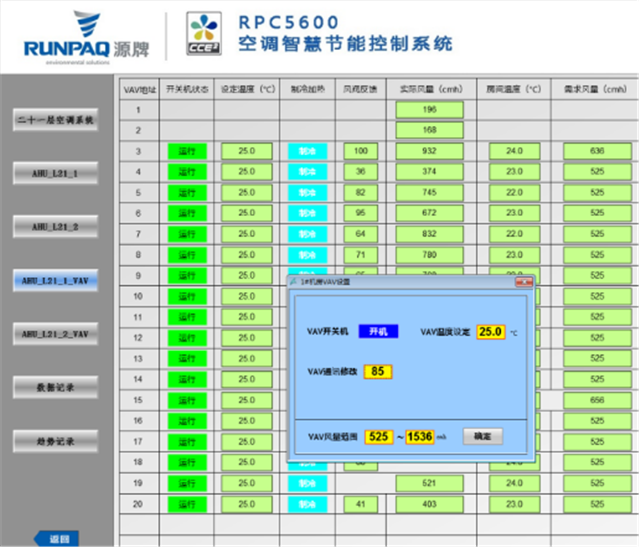Viewport: 640px width, 548px height.
Task: Toggle VAV 3 制冷 mode indicator
Action: click(307, 151)
